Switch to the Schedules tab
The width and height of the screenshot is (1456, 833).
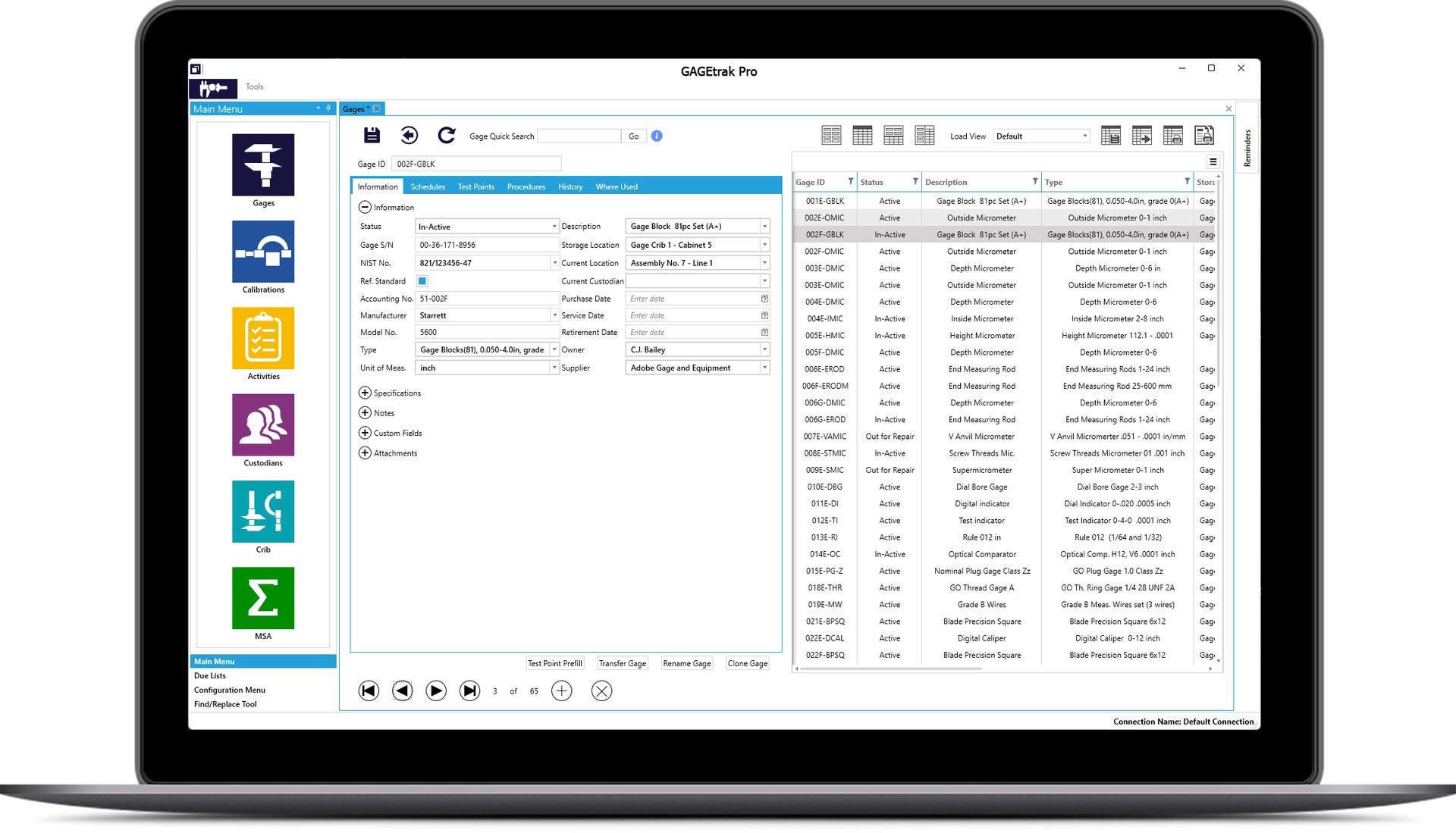428,186
